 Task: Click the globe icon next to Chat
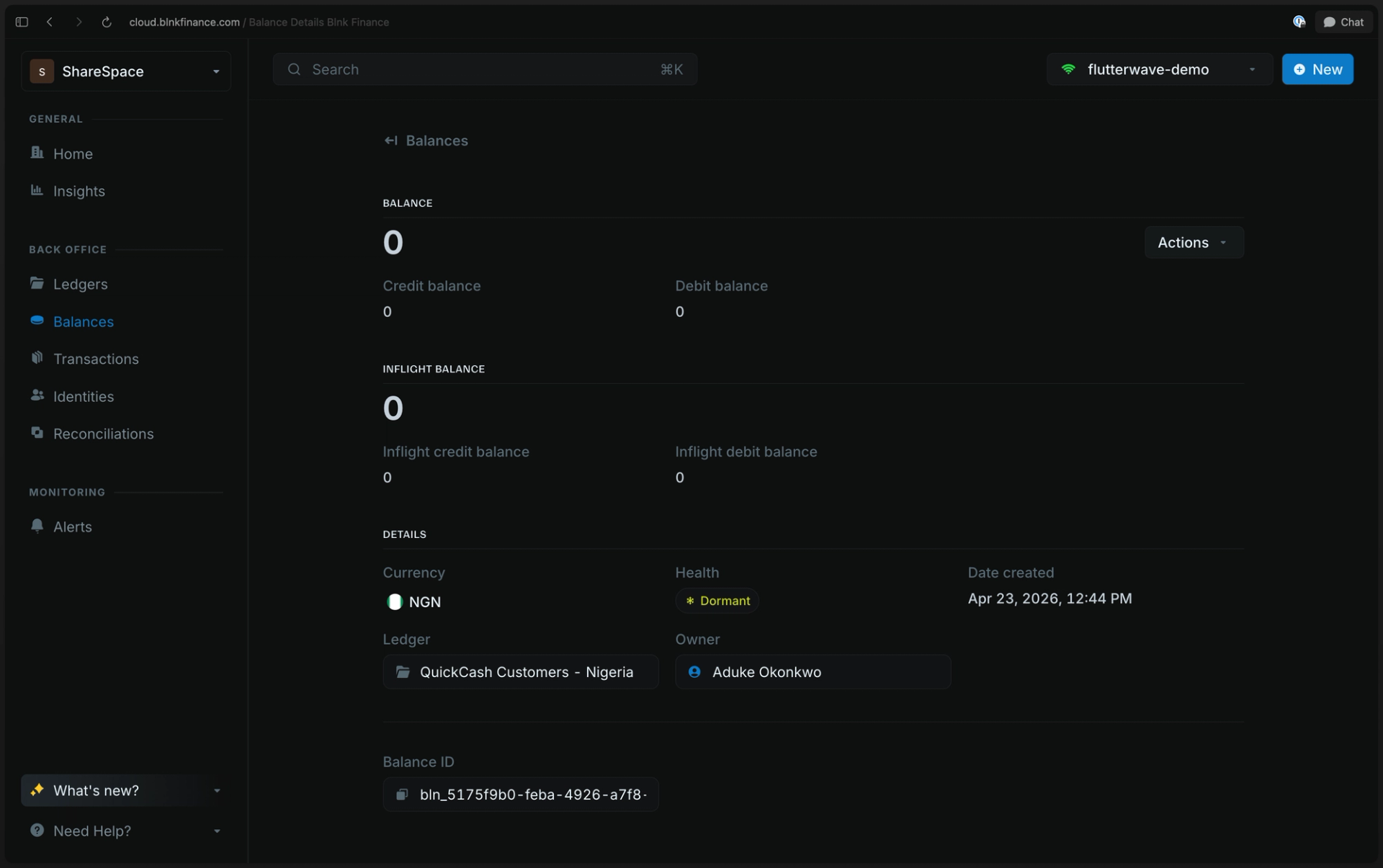point(1299,22)
